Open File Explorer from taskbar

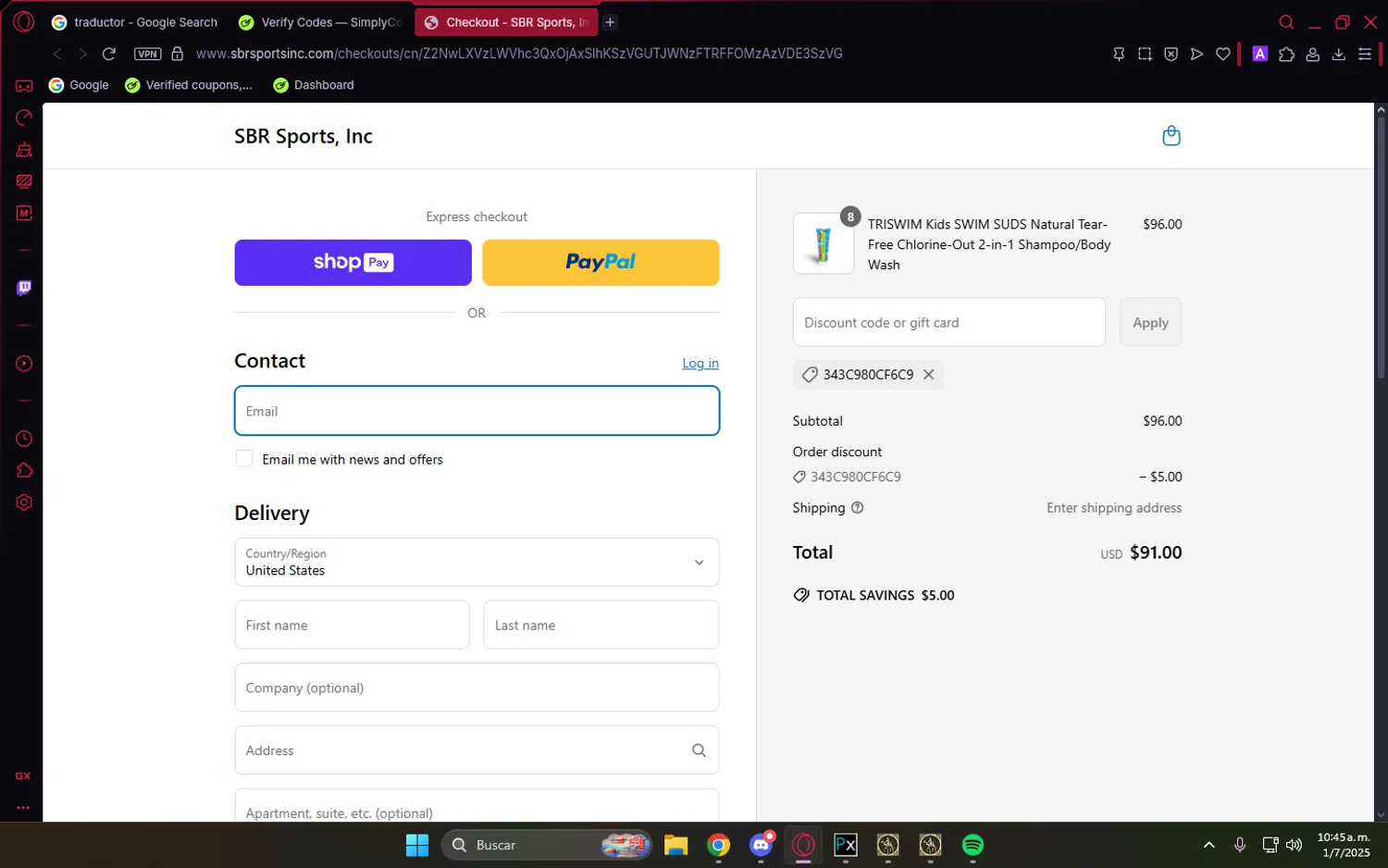[676, 845]
